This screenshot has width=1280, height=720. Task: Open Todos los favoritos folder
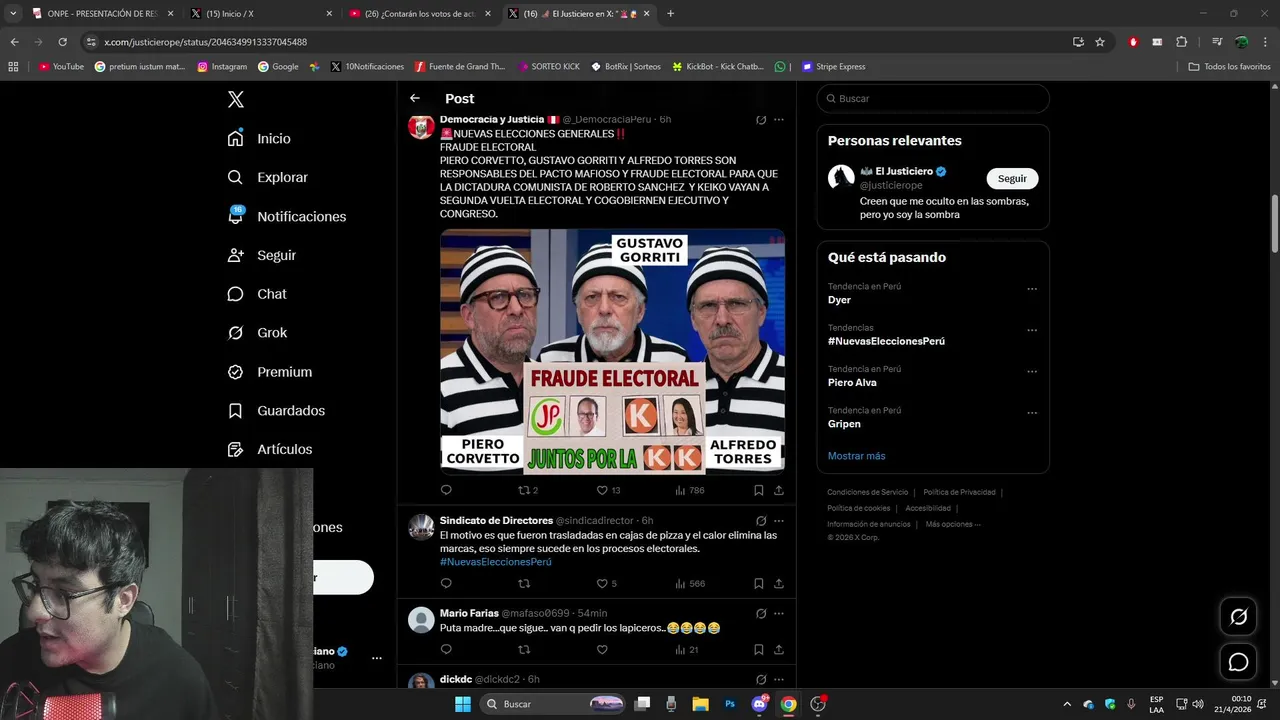point(1229,66)
